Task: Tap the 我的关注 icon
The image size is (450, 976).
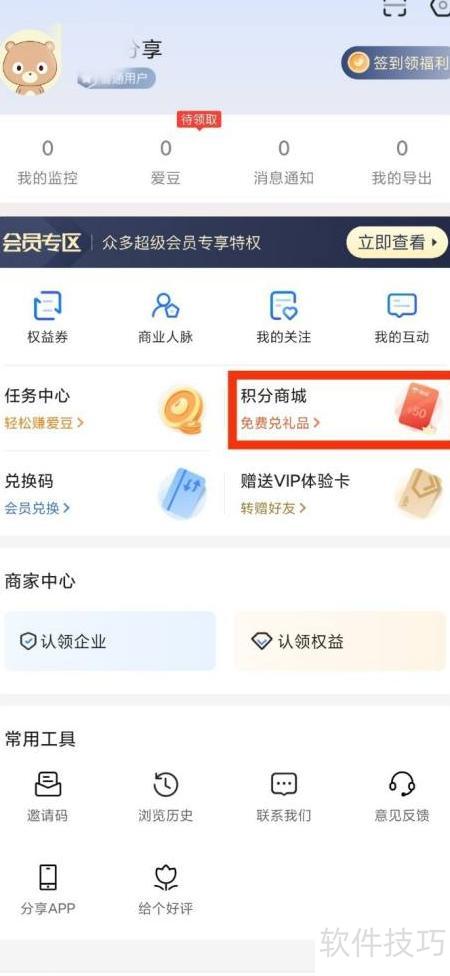Action: point(284,306)
